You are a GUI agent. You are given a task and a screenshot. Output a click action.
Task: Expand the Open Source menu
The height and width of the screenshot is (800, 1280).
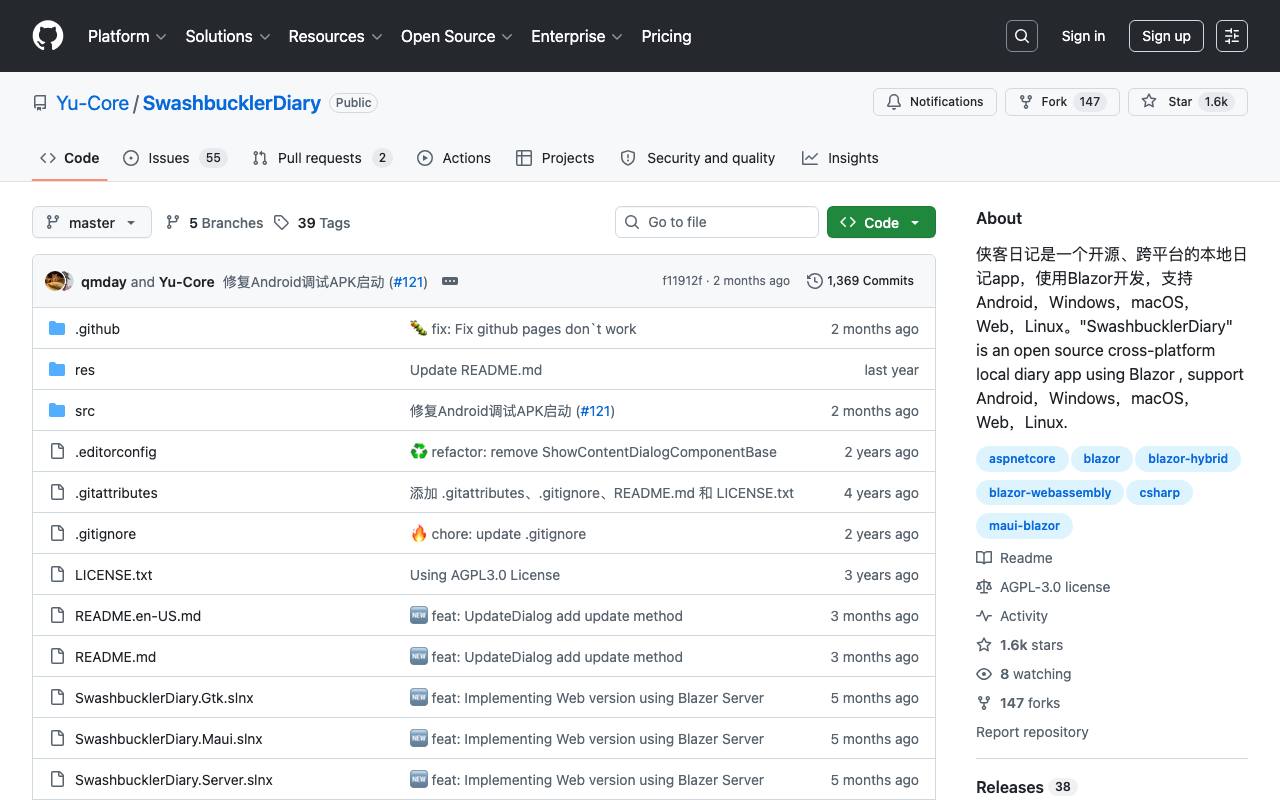coord(457,36)
